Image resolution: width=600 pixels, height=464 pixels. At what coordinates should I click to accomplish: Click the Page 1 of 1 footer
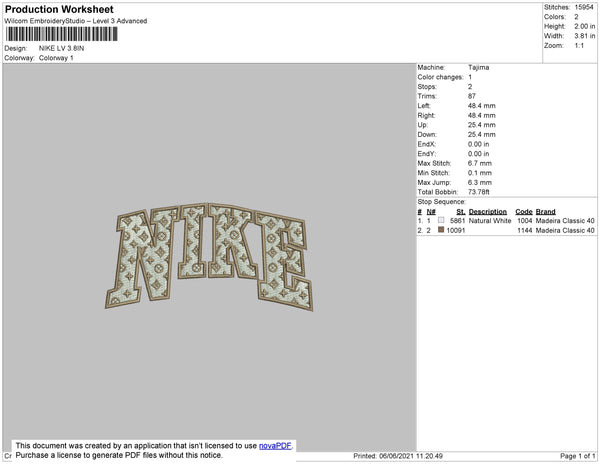[577, 456]
